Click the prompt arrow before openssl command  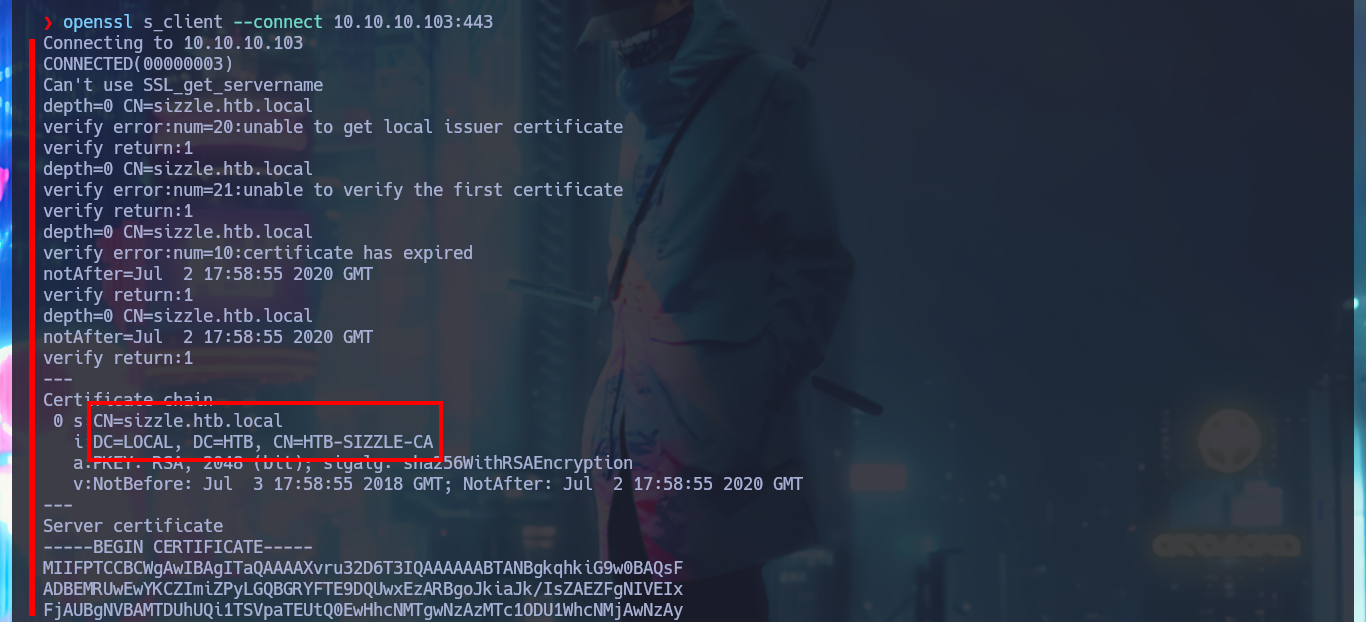pos(48,22)
